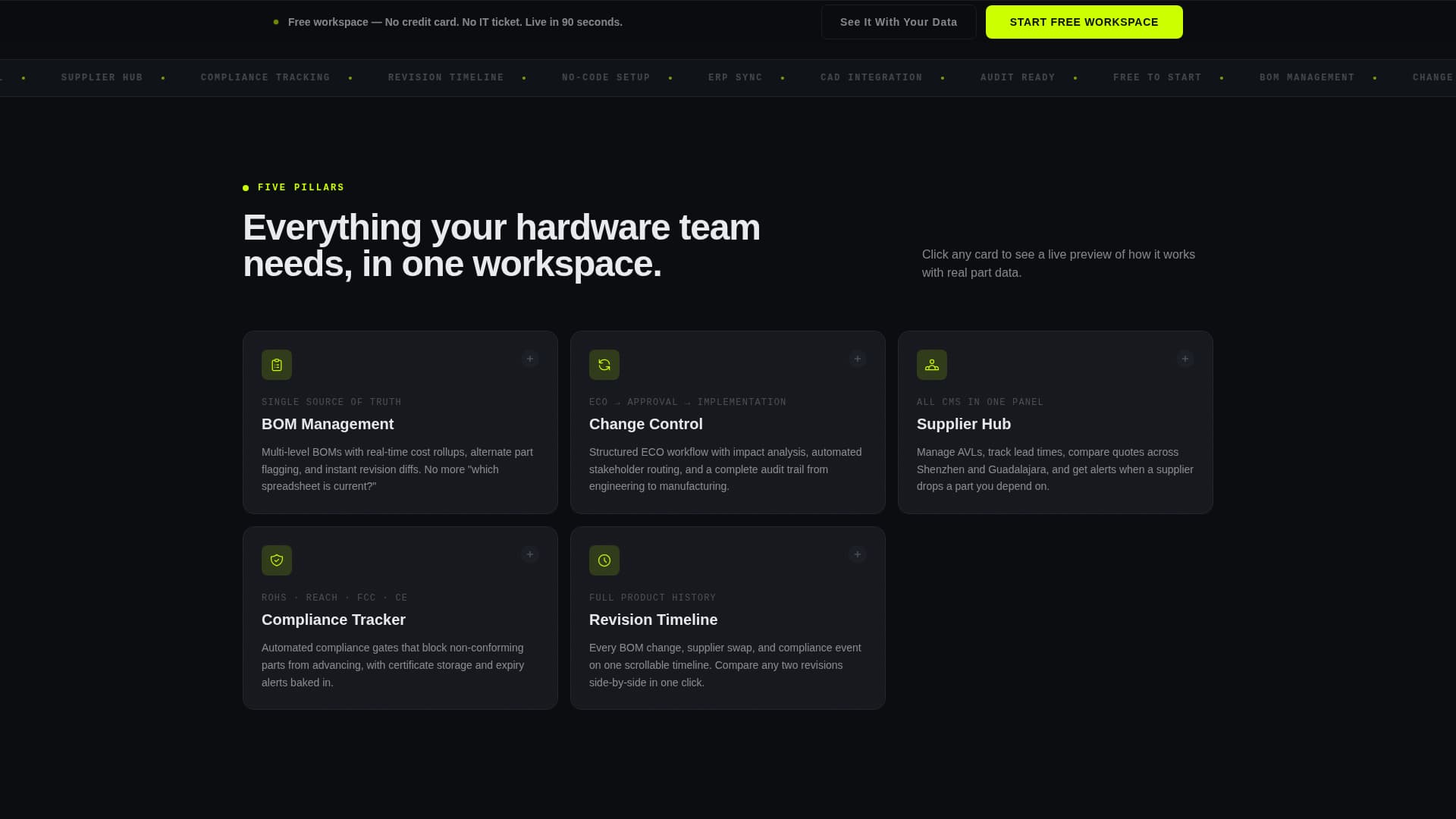Open the Change Control card title

[646, 424]
